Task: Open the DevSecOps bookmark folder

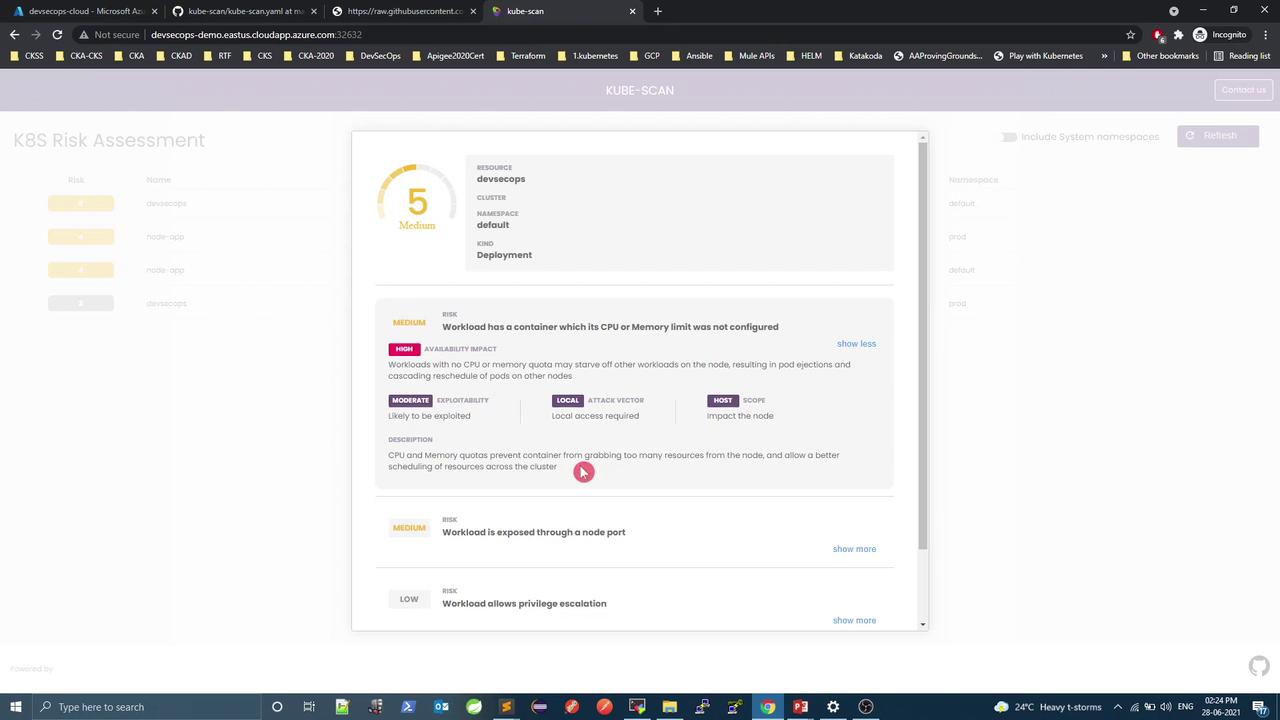Action: (372, 56)
